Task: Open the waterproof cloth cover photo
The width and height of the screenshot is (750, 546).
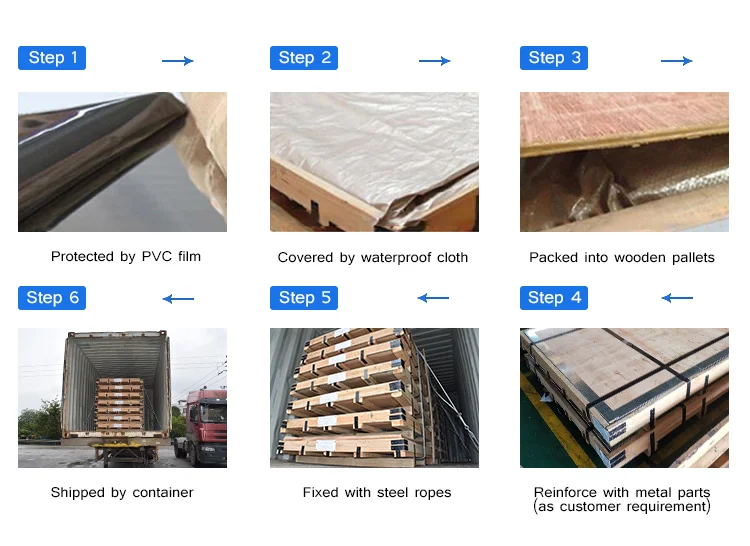Action: pos(375,162)
